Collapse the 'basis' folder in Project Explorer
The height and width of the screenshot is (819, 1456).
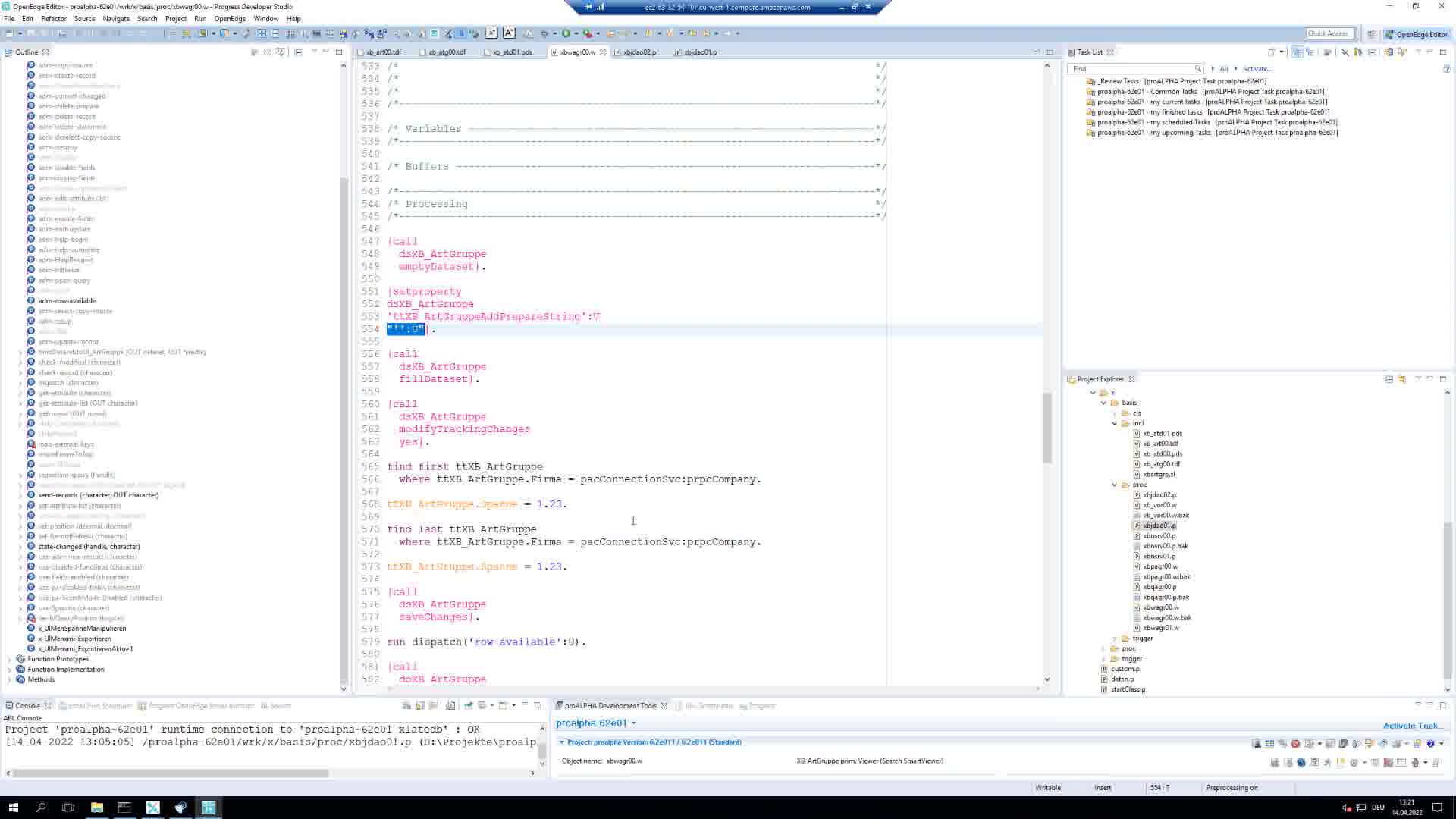[x=1104, y=403]
